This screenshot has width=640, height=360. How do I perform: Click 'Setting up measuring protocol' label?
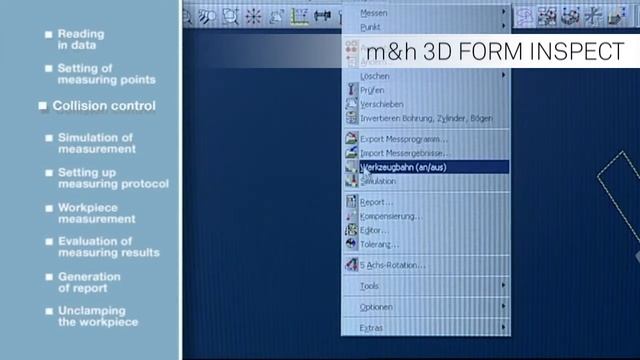tap(113, 178)
